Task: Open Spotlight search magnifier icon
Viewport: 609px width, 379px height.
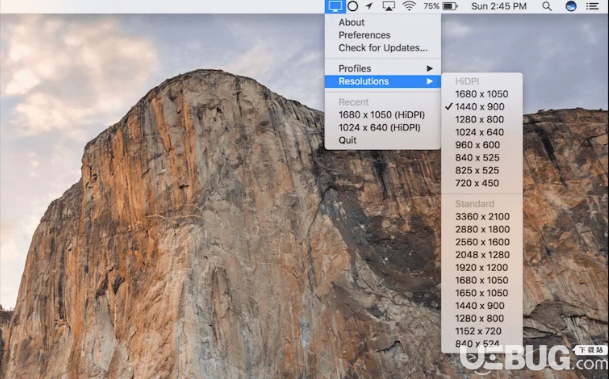Action: click(x=547, y=6)
